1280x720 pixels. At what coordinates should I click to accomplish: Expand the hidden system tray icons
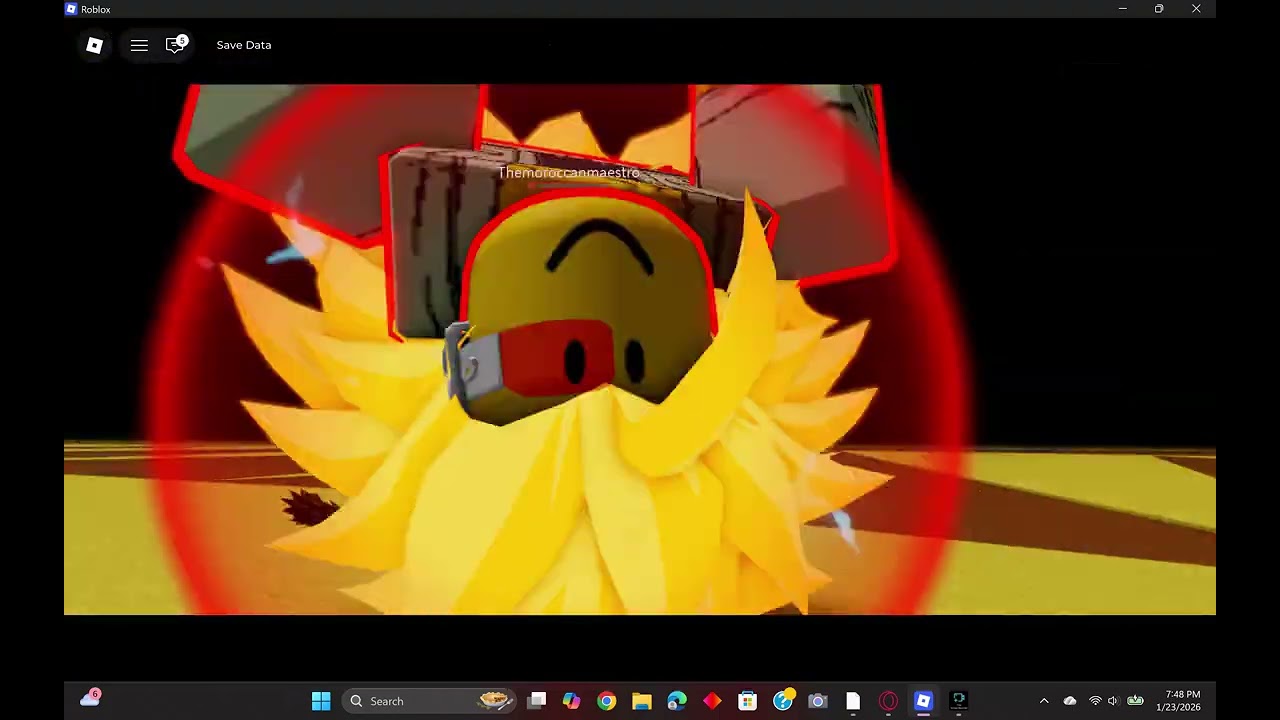point(1044,701)
